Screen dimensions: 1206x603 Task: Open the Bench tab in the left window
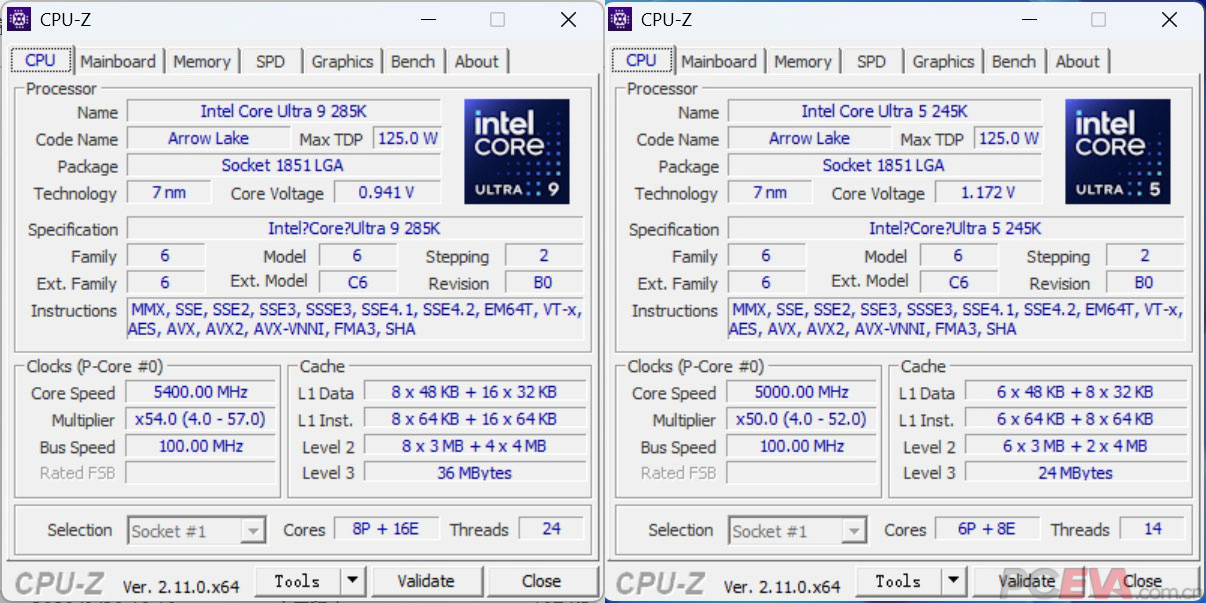(413, 61)
